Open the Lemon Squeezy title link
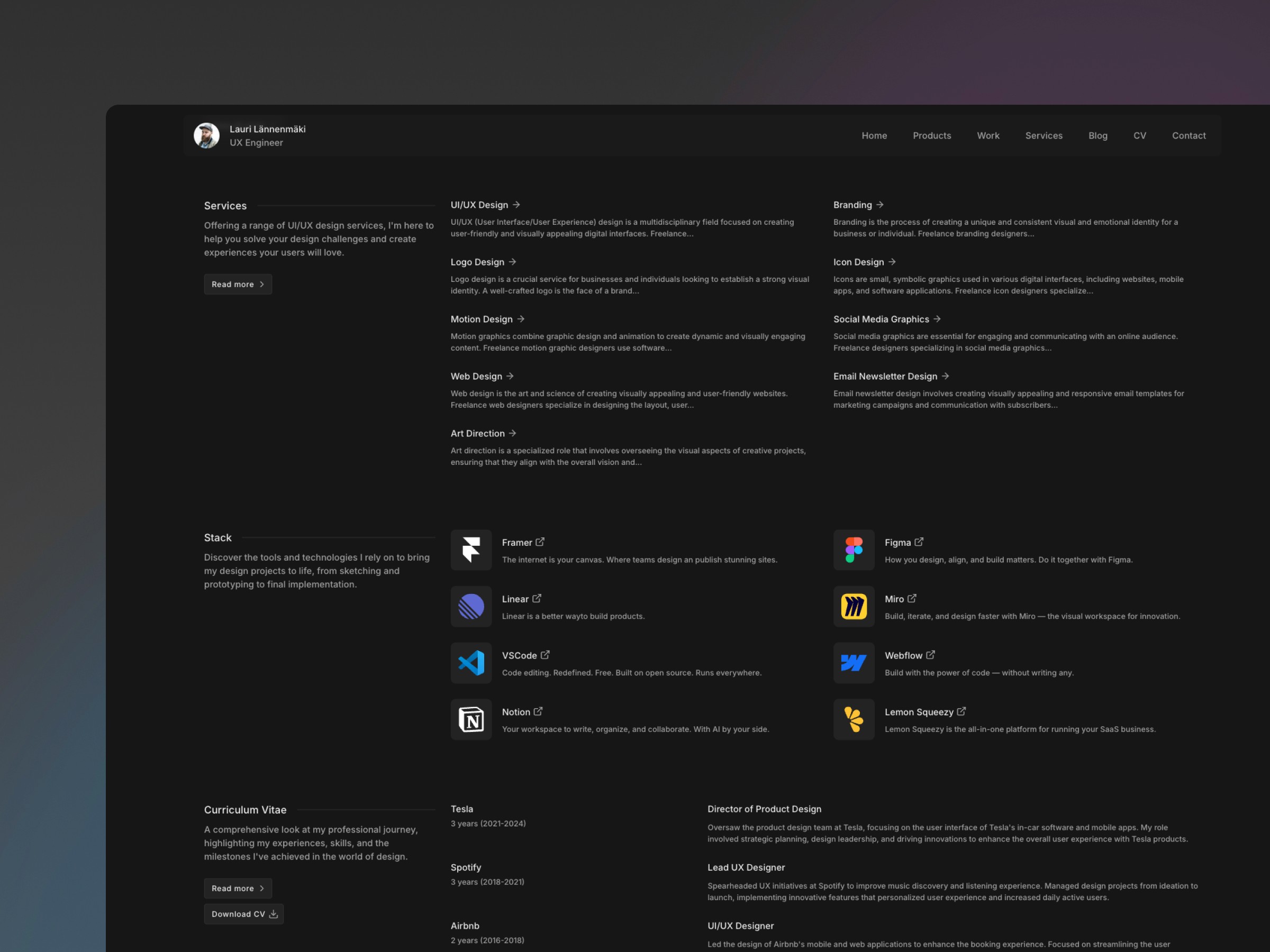This screenshot has height=952, width=1270. tap(919, 712)
